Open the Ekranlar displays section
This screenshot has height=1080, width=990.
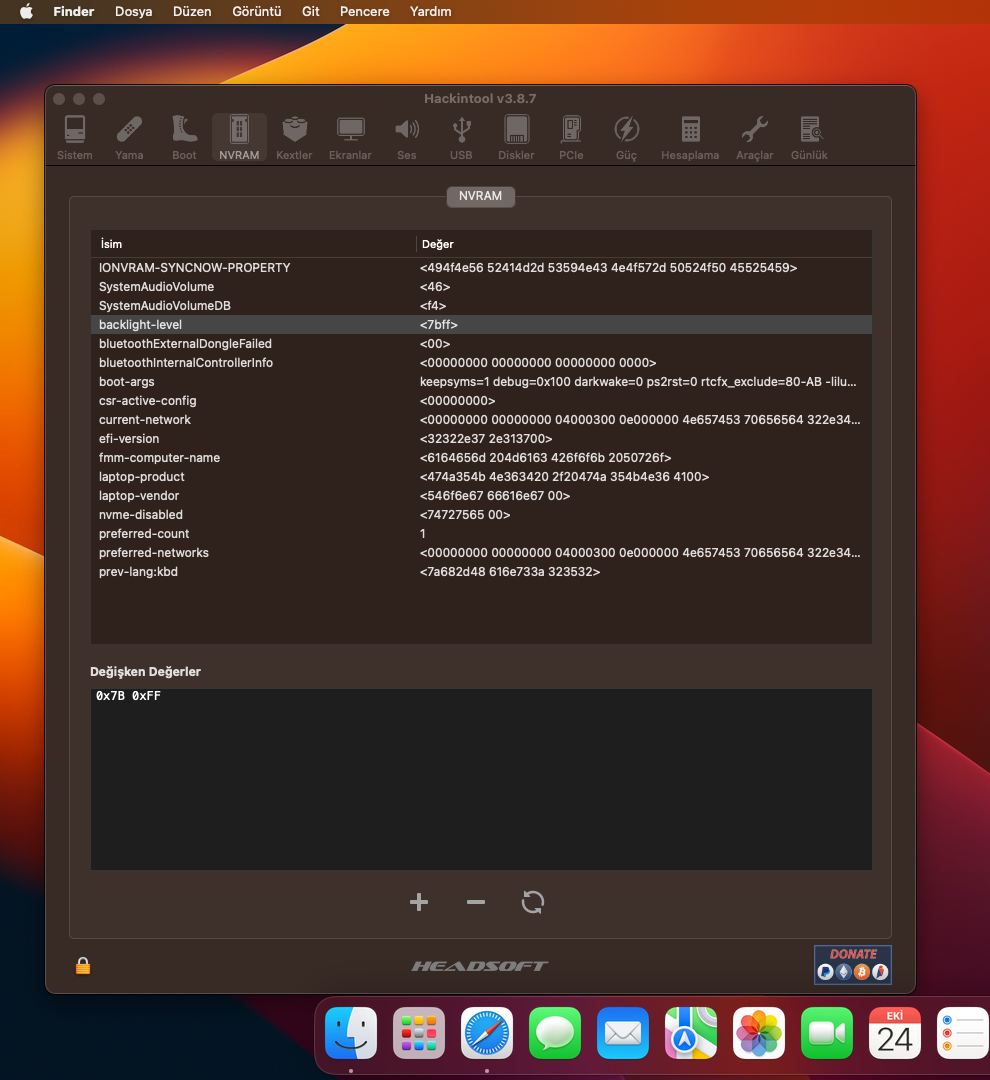(x=350, y=138)
